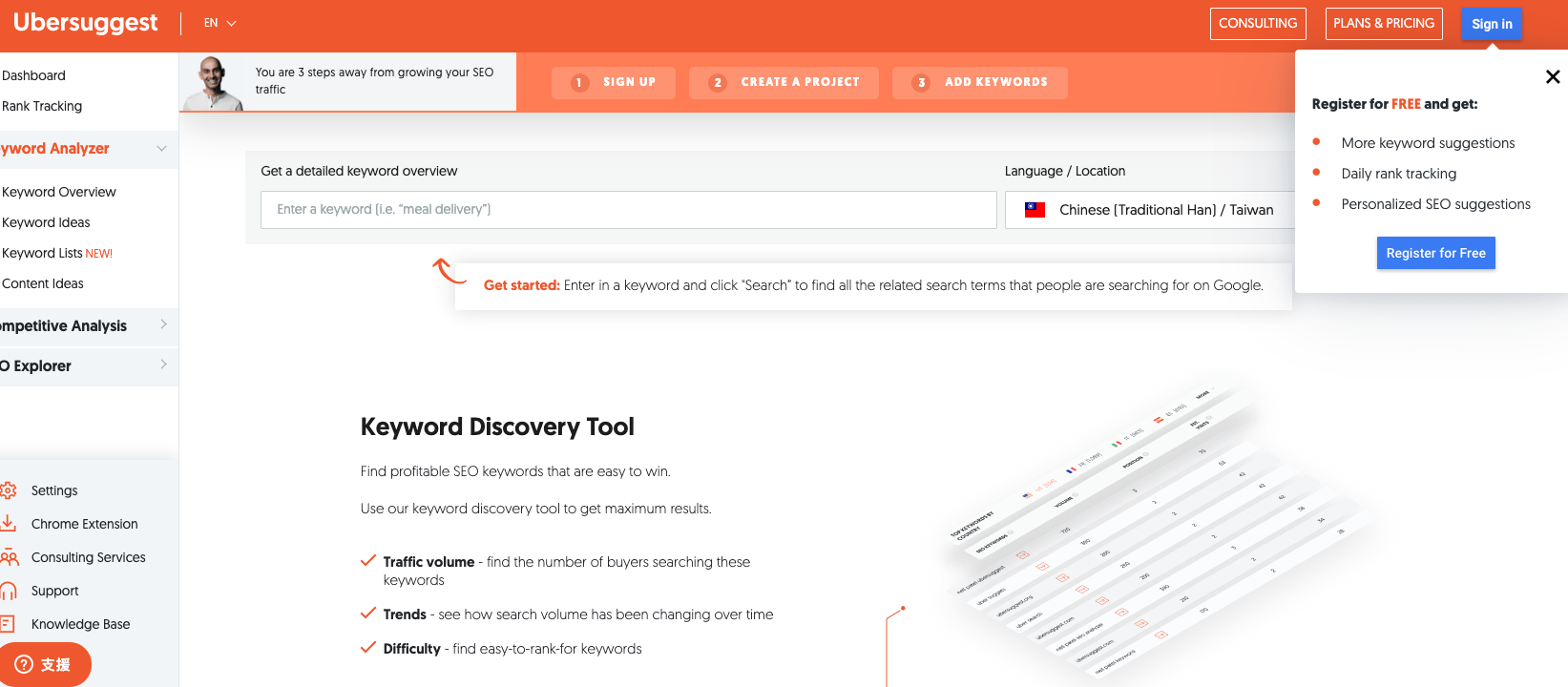Expand the SEO Explorer section

89,365
